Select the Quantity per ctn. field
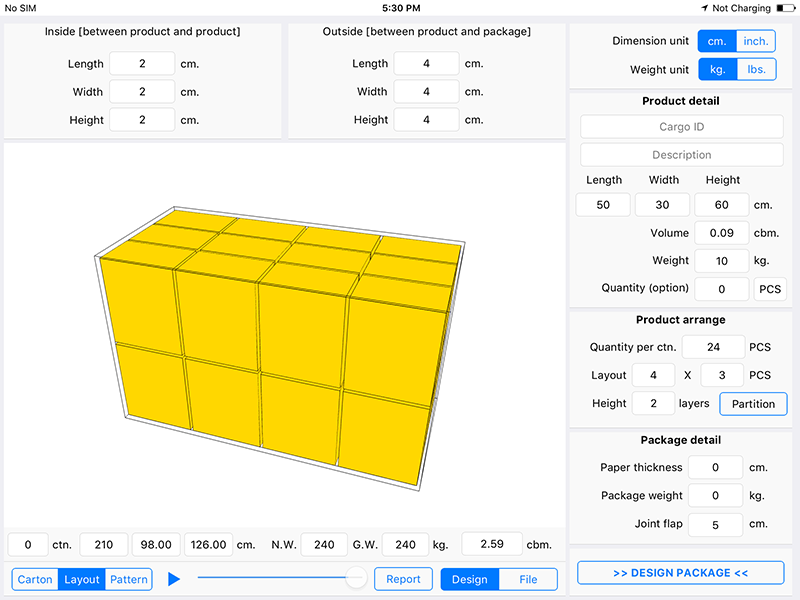 coord(713,347)
